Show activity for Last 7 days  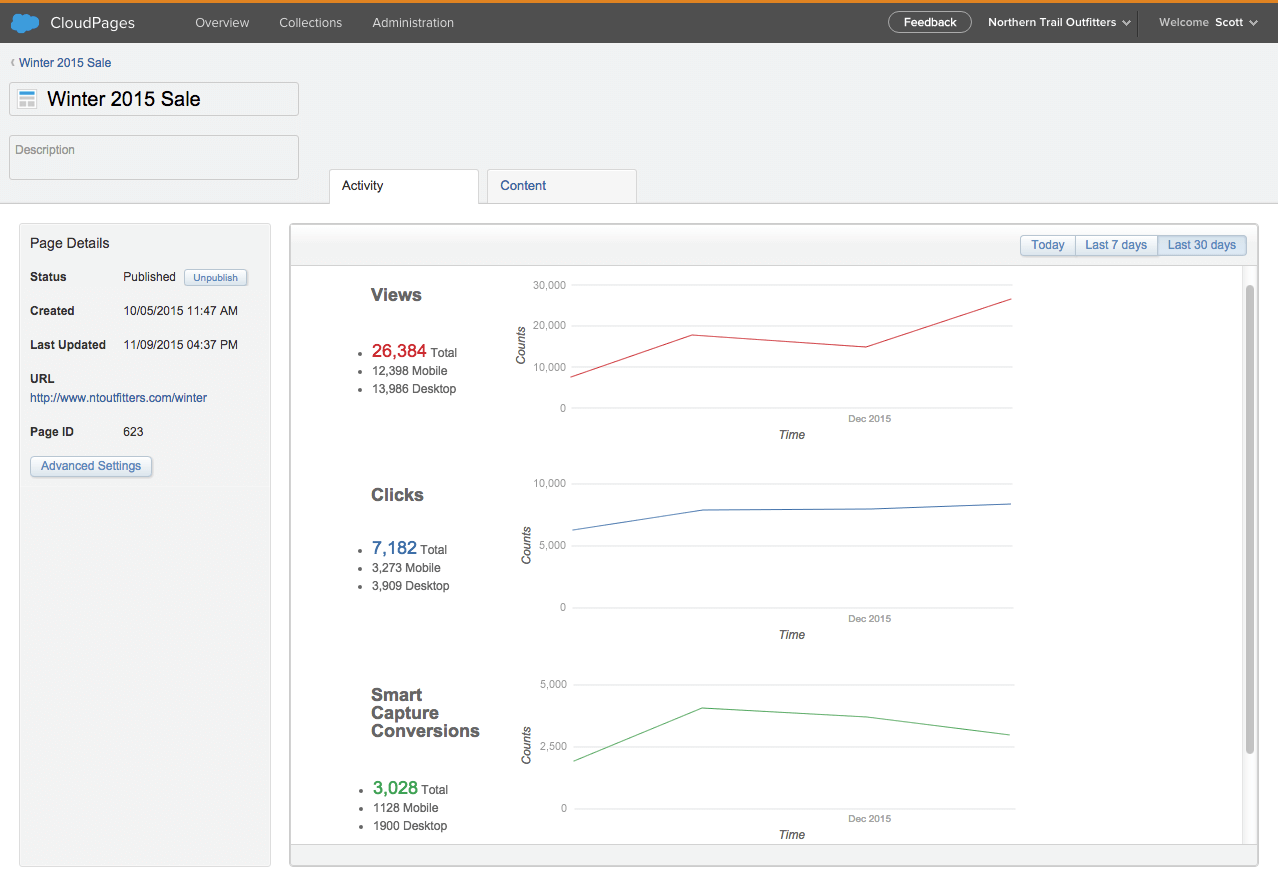[x=1116, y=245]
